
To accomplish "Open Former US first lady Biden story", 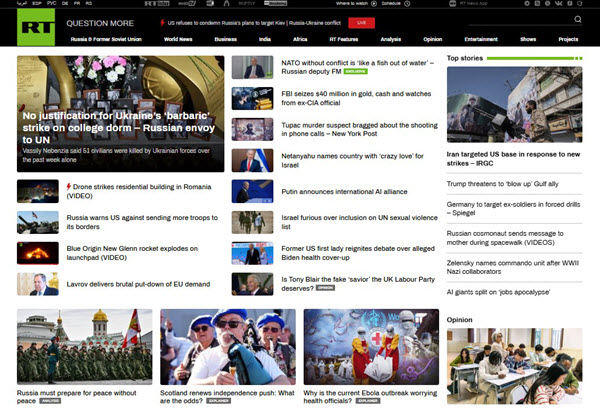I will point(358,253).
